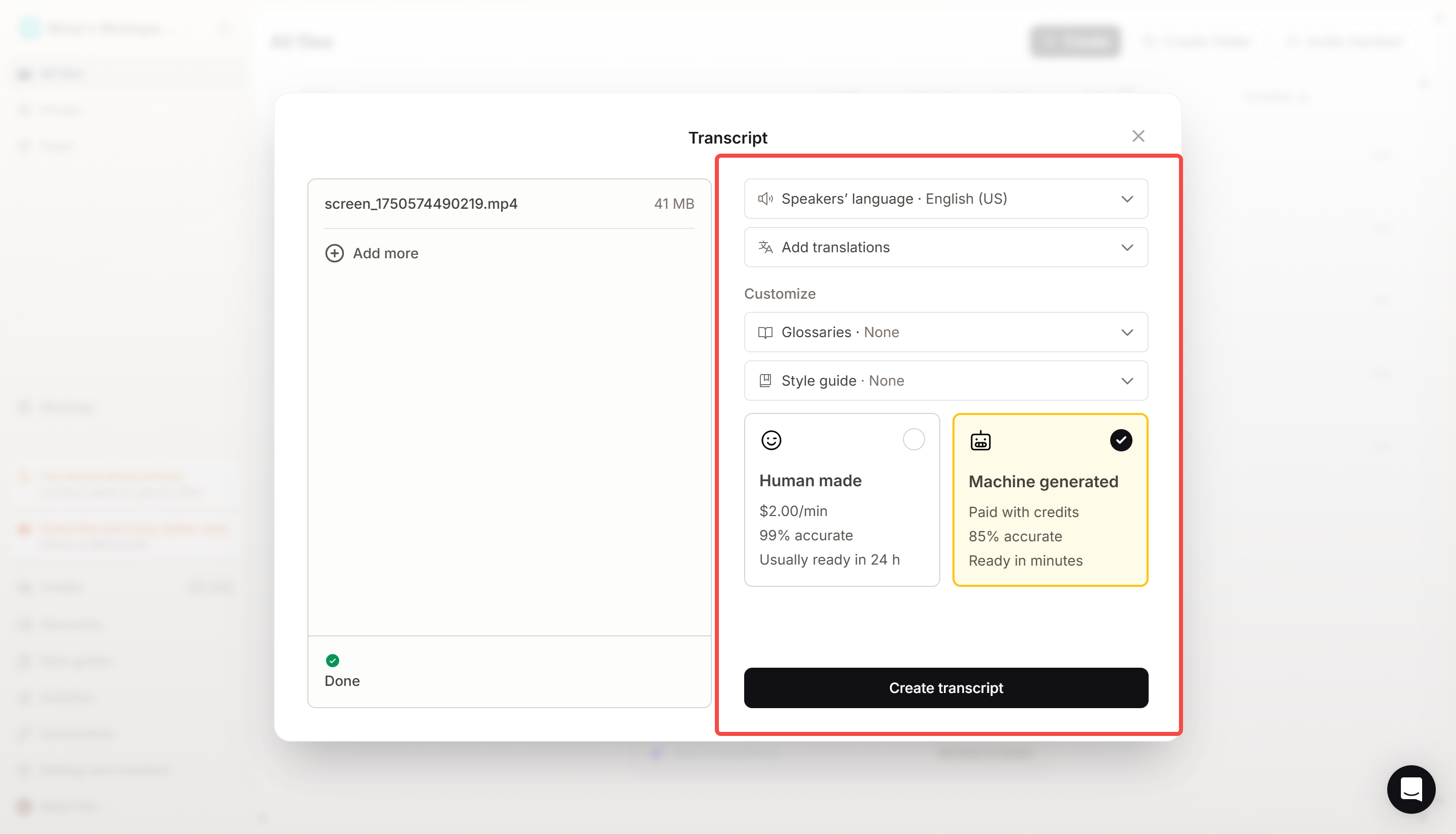Click the smiley icon in Human made card
The height and width of the screenshot is (834, 1456).
point(770,440)
